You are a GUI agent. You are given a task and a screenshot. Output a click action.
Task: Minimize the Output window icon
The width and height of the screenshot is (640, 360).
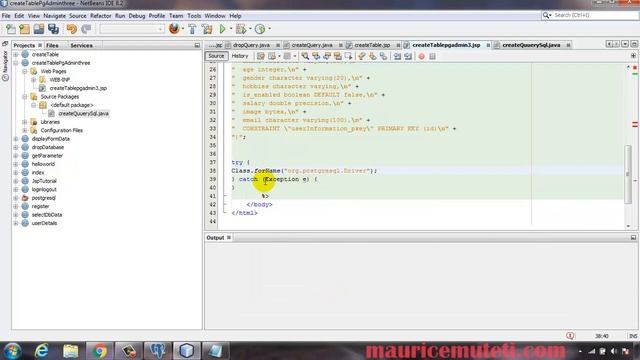click(x=633, y=238)
